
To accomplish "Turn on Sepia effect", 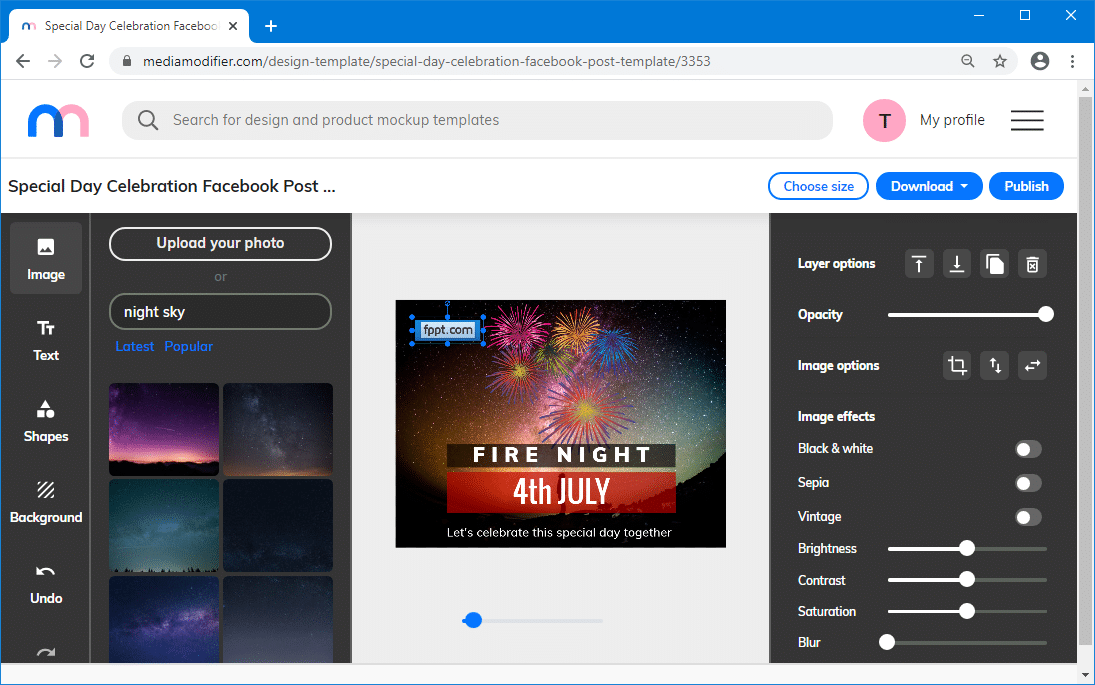I will point(1028,483).
